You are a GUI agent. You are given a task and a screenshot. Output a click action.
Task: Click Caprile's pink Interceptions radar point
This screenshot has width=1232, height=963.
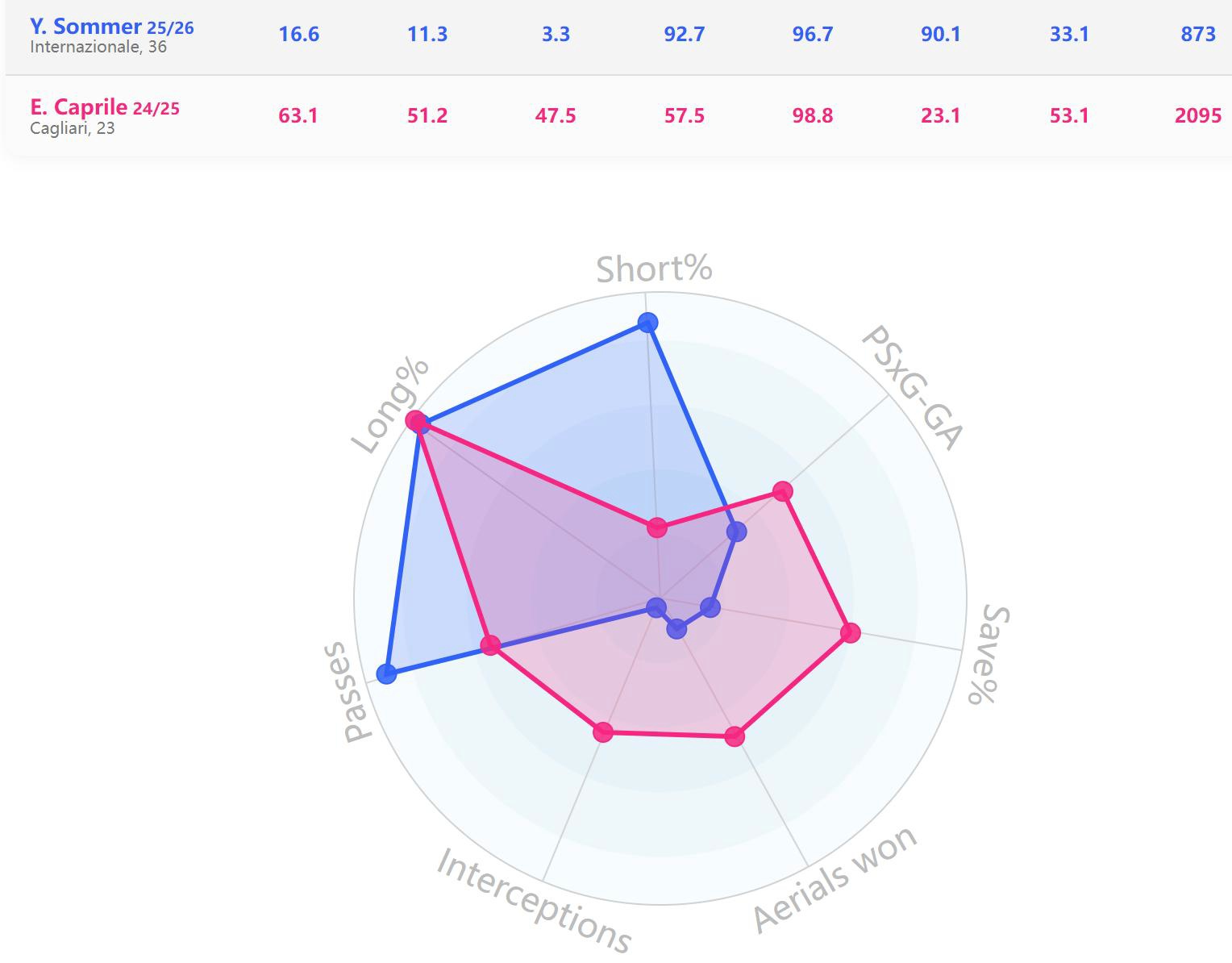[x=603, y=732]
